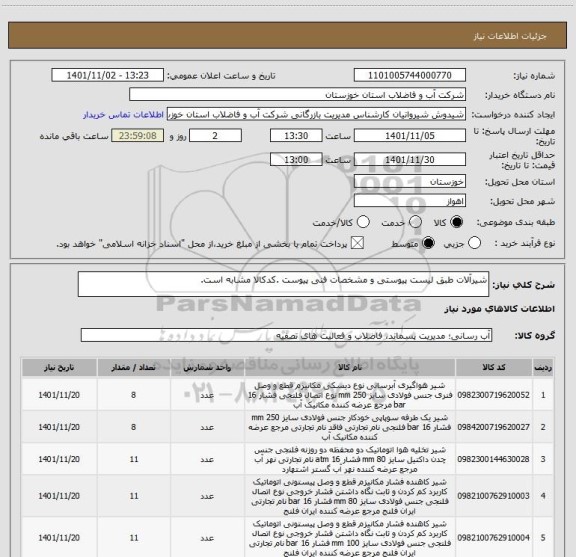Choose the جزیی purchase process option

[x=474, y=243]
